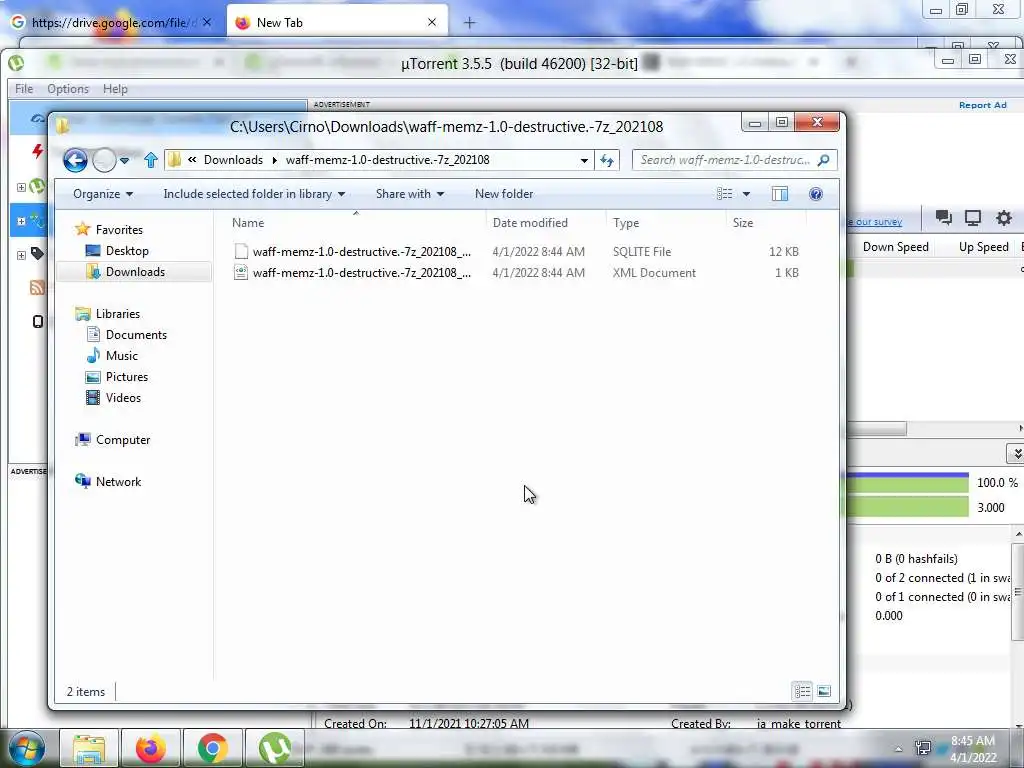
Task: Switch to large icons view in status bar
Action: coord(824,691)
